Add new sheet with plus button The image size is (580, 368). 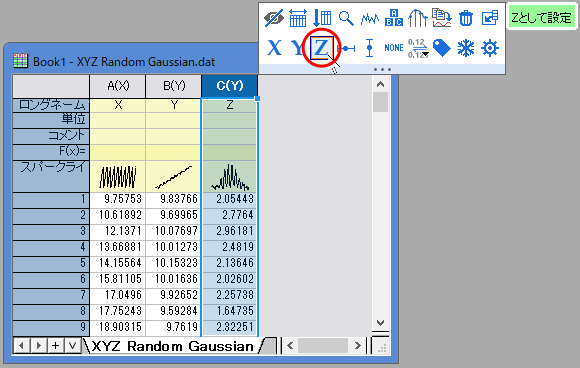[55, 346]
